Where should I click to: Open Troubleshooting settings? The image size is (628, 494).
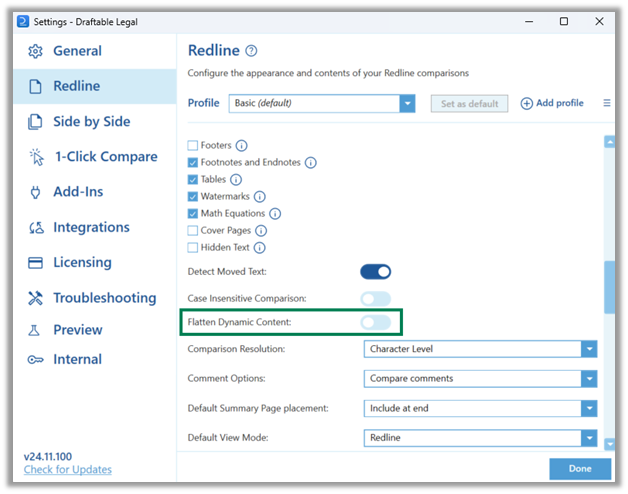95,298
